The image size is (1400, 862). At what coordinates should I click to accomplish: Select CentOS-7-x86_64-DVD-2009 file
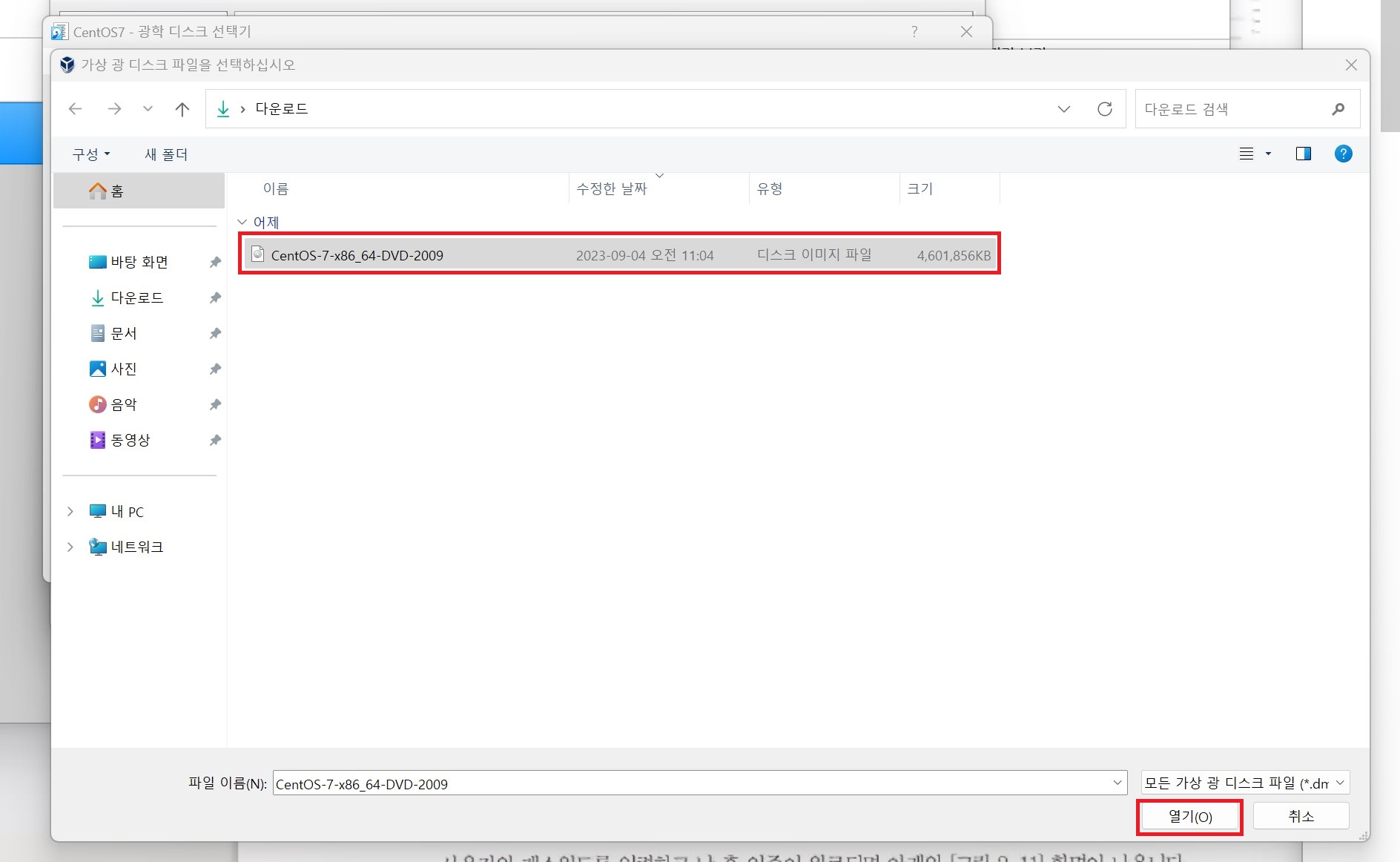(620, 254)
